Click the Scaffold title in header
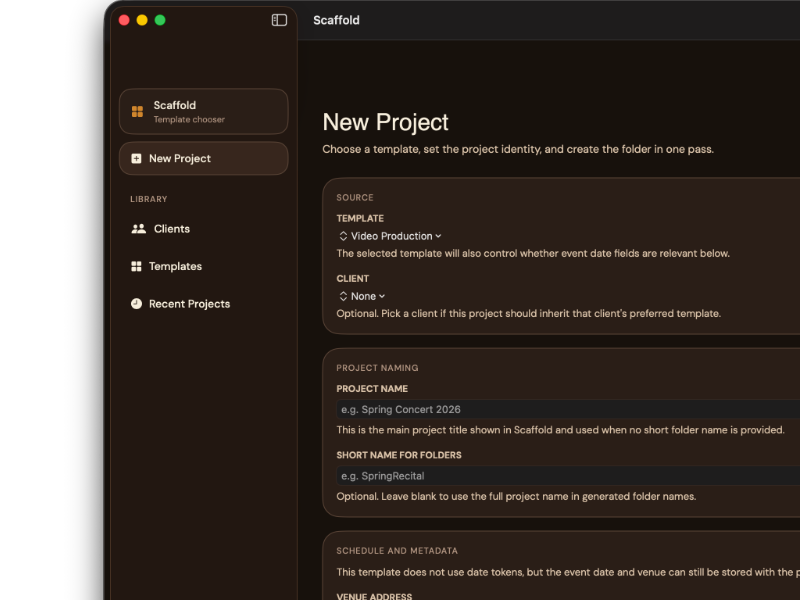The width and height of the screenshot is (800, 600). 336,20
